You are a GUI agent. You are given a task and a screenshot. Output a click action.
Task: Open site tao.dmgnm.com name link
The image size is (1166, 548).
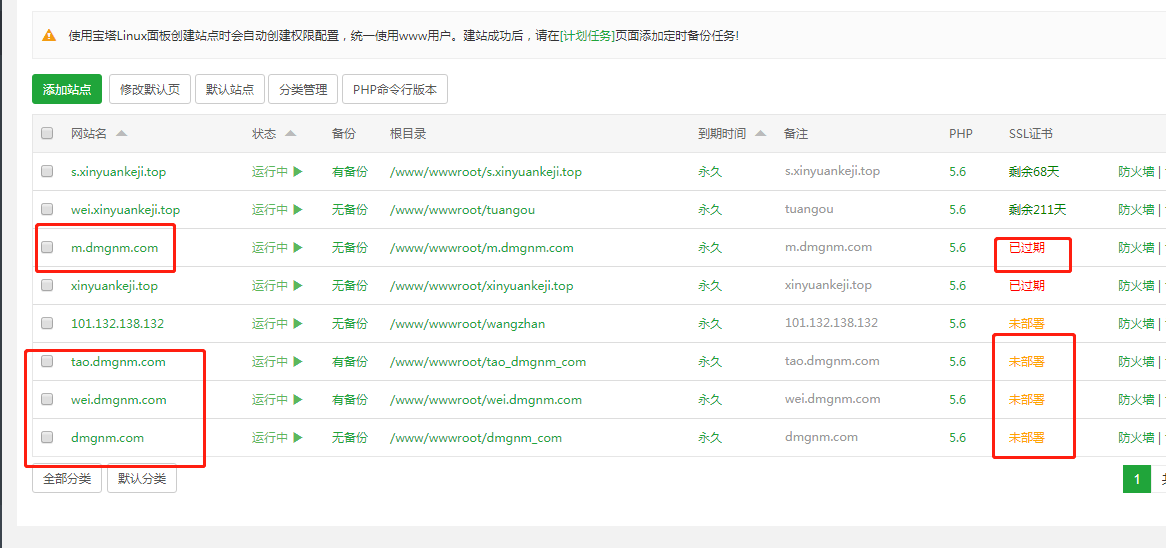(118, 361)
